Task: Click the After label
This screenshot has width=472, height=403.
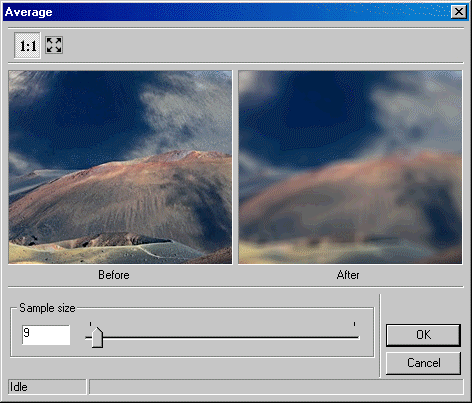Action: (x=348, y=275)
